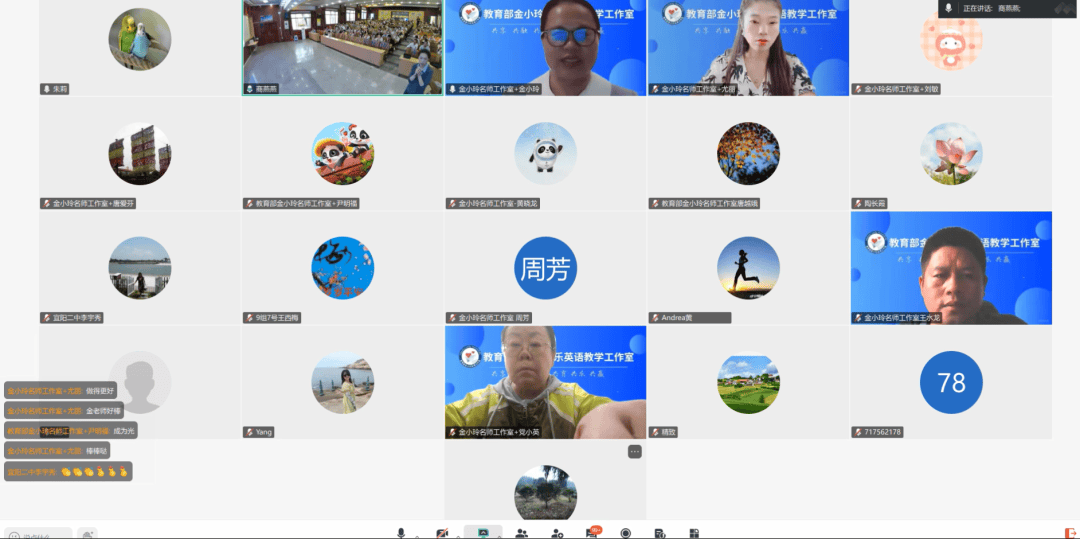
Task: Select the green fields avatar tile
Action: click(x=748, y=382)
